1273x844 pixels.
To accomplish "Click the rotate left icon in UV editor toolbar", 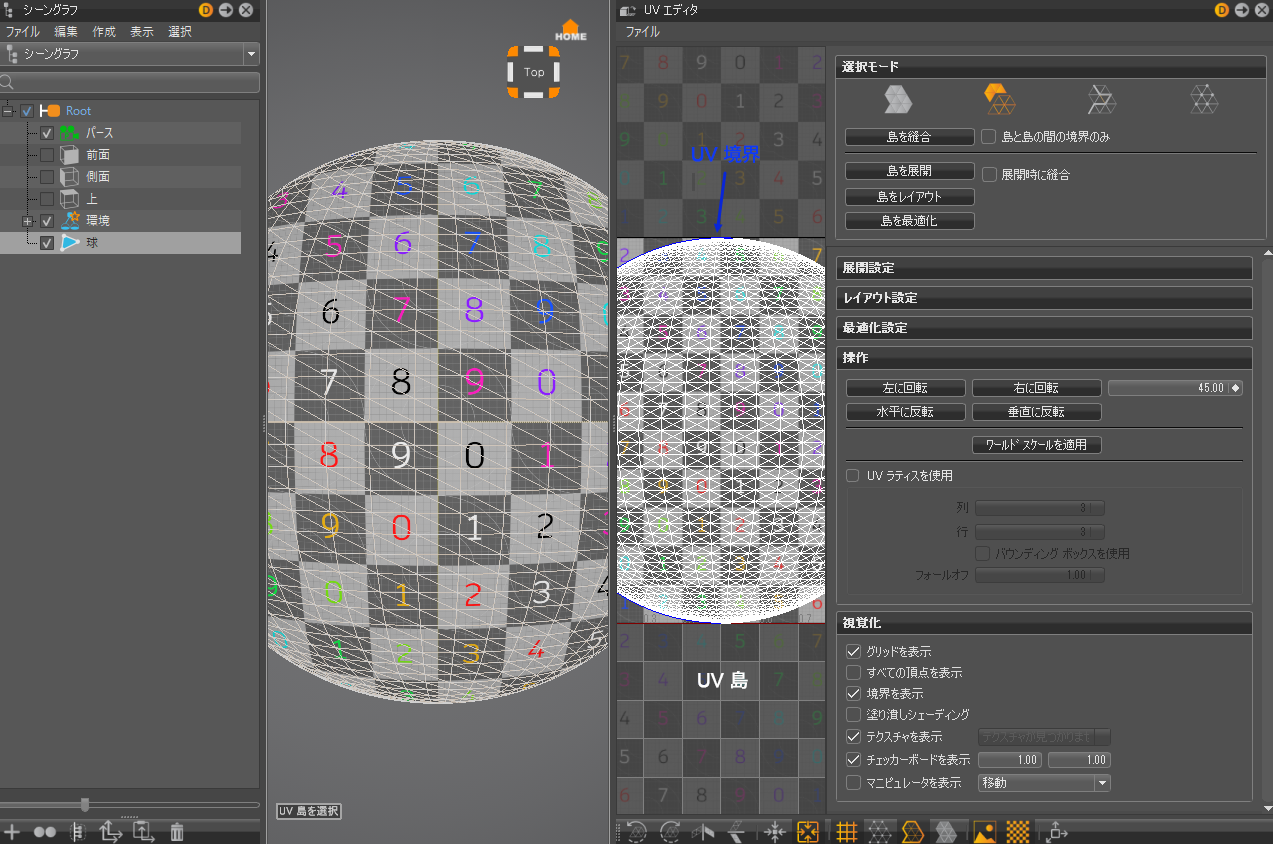I will tap(637, 830).
